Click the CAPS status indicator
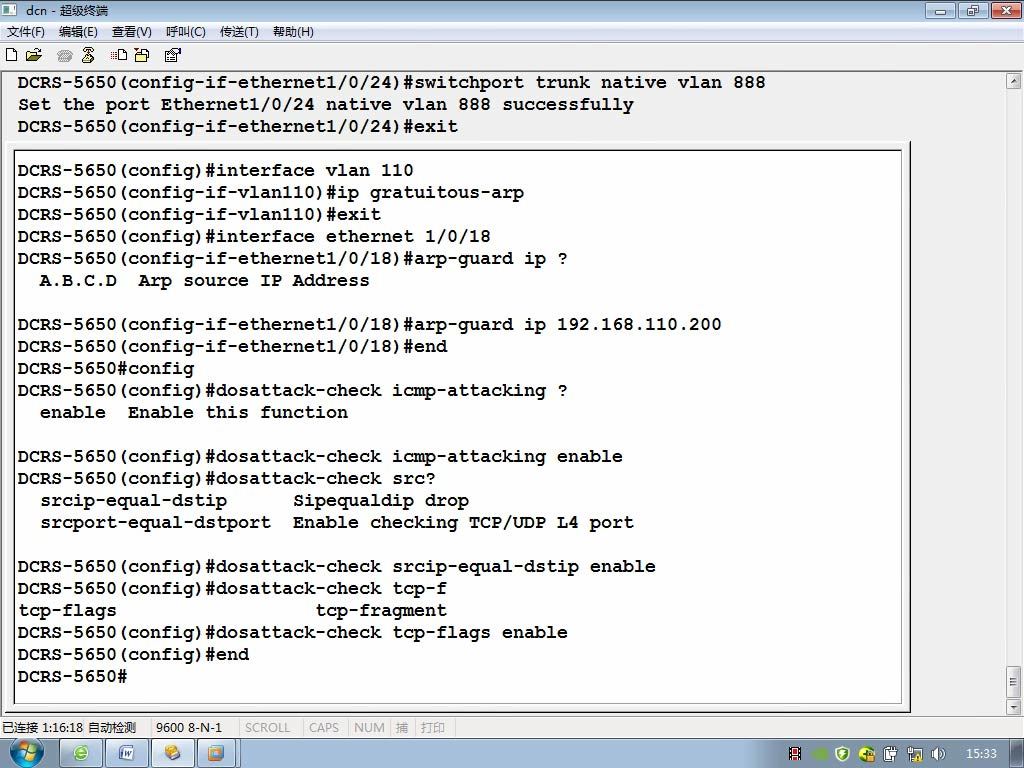Viewport: 1024px width, 768px height. point(324,727)
